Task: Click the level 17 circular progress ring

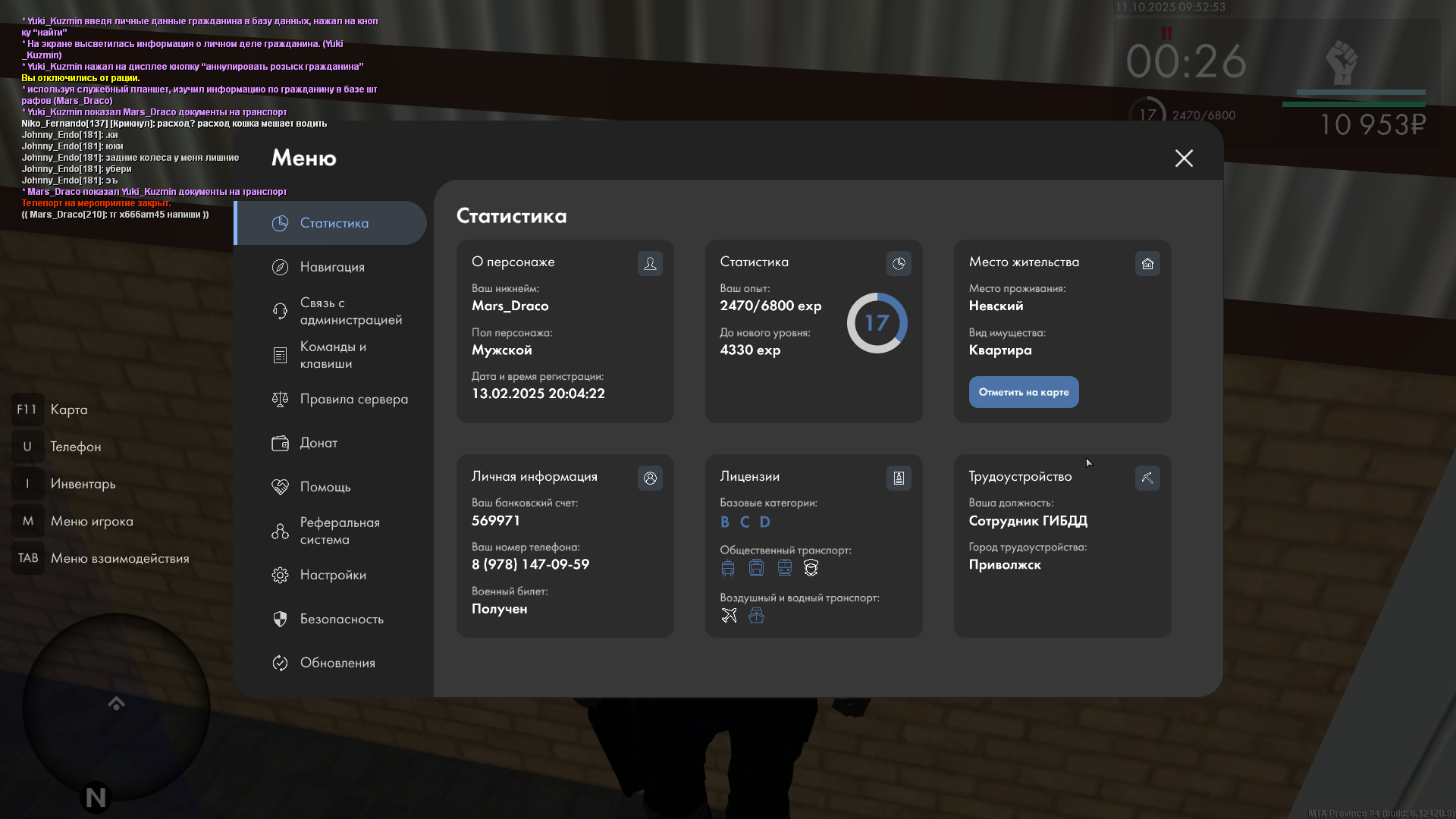Action: (x=877, y=323)
